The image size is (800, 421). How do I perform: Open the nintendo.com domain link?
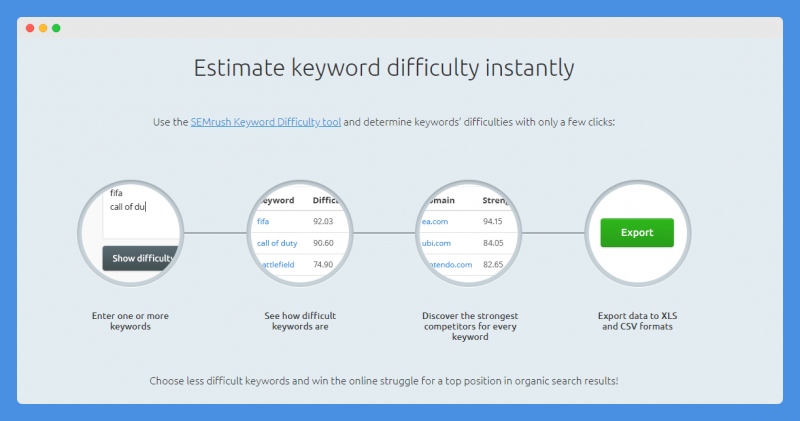pos(449,265)
